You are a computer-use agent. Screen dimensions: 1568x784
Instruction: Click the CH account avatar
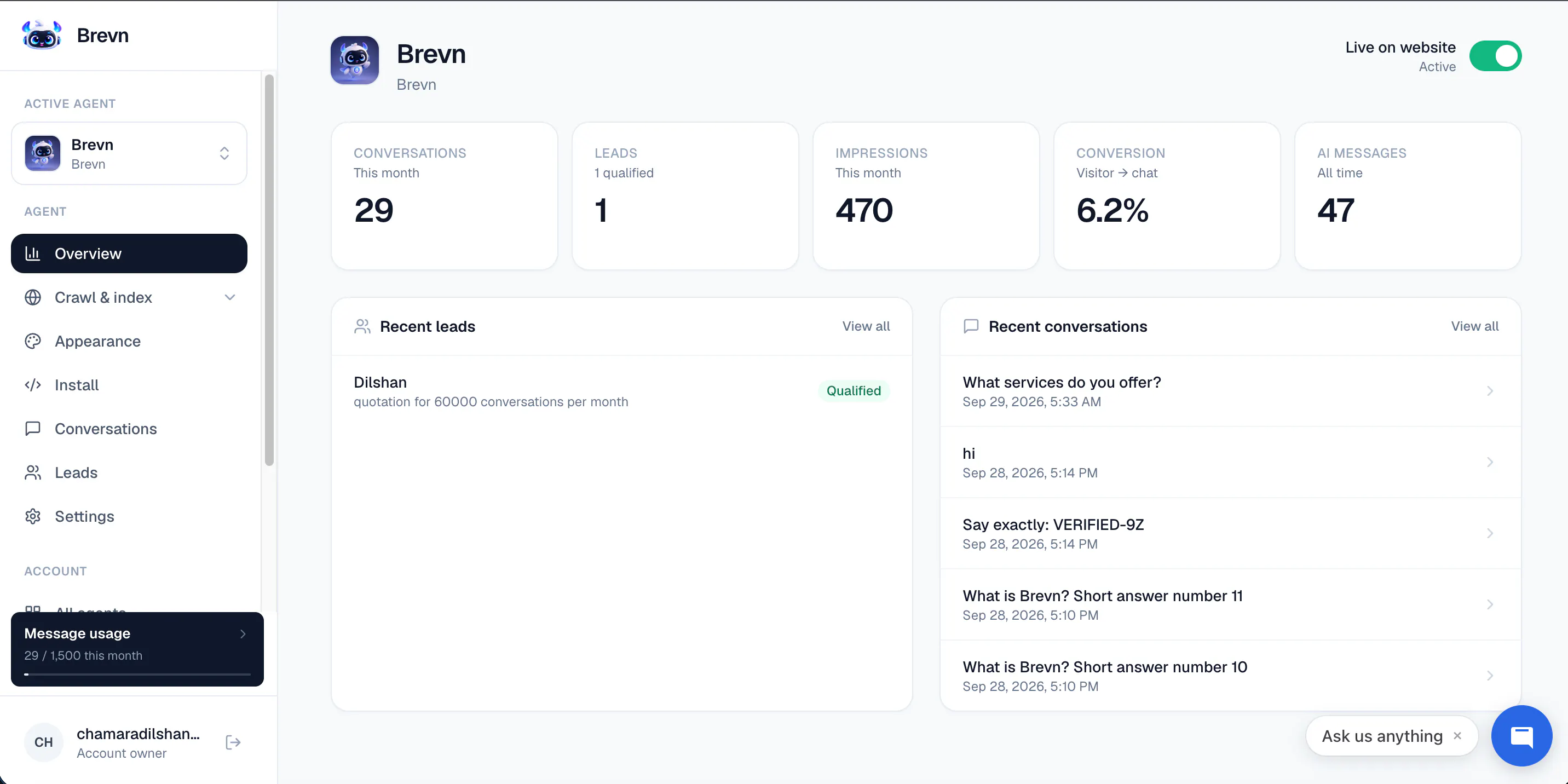click(43, 742)
